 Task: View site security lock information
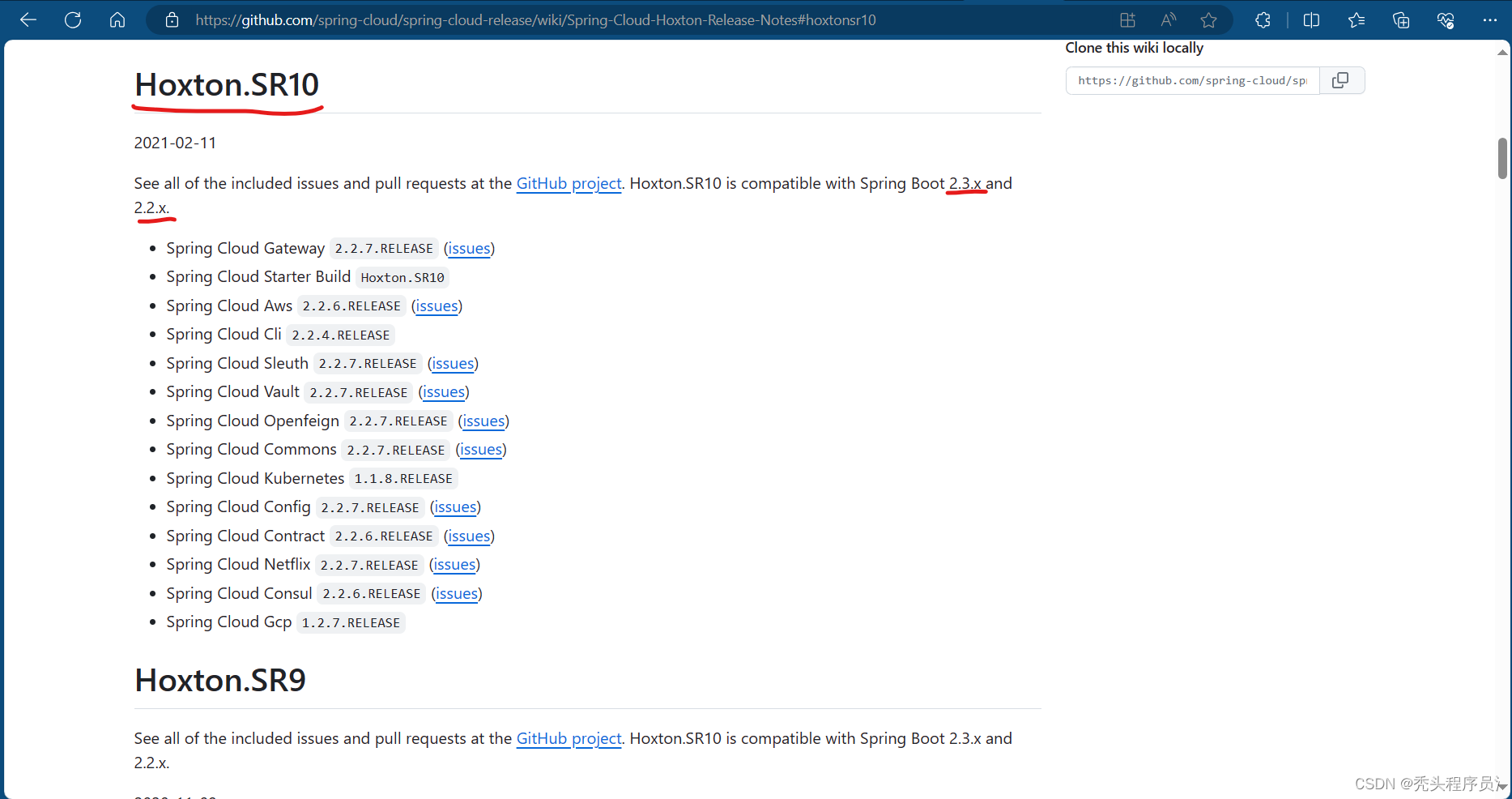click(x=172, y=20)
